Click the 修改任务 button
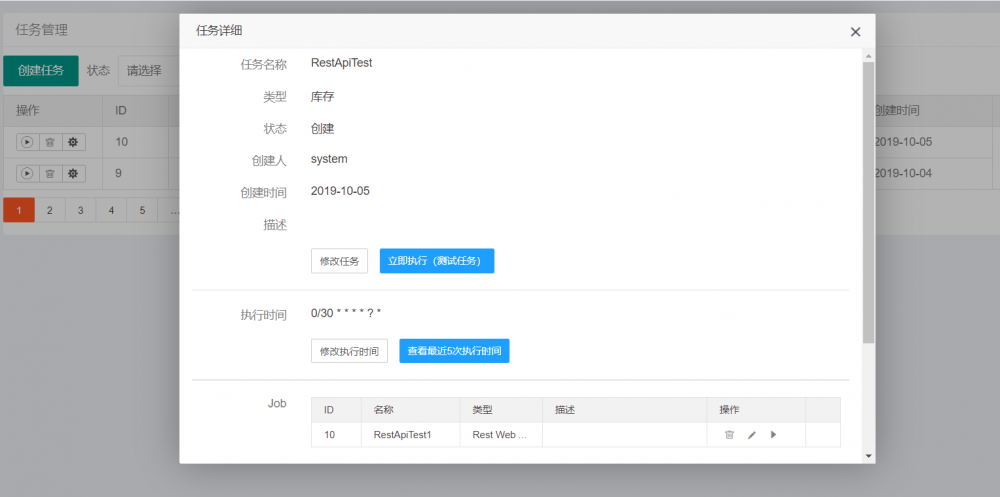This screenshot has width=1000, height=497. [339, 261]
